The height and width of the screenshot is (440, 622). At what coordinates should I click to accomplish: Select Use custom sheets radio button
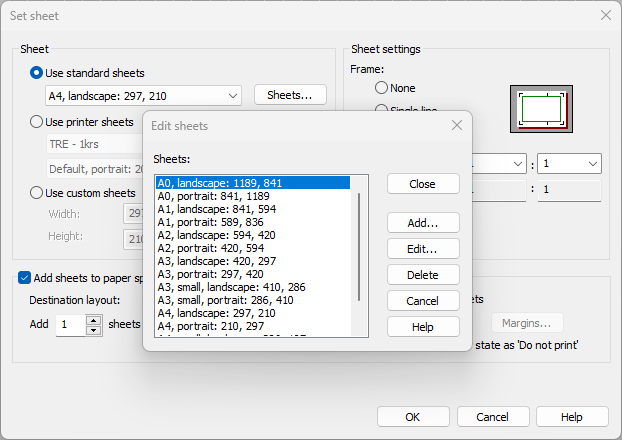37,193
